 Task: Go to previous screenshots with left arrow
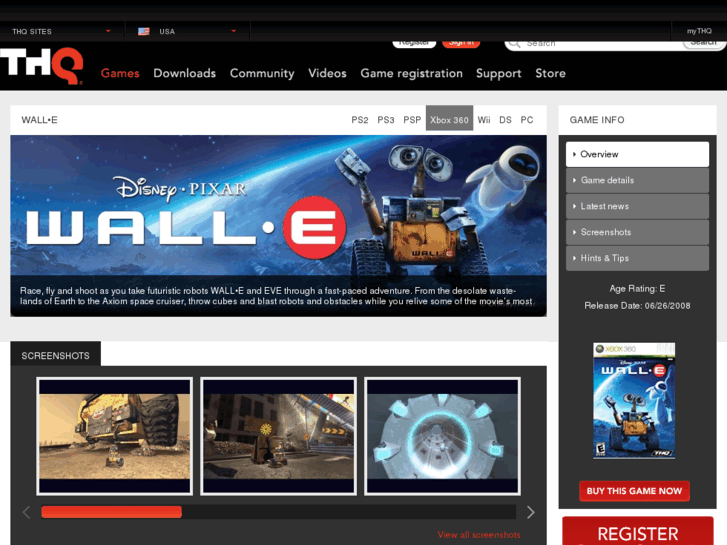[x=26, y=512]
